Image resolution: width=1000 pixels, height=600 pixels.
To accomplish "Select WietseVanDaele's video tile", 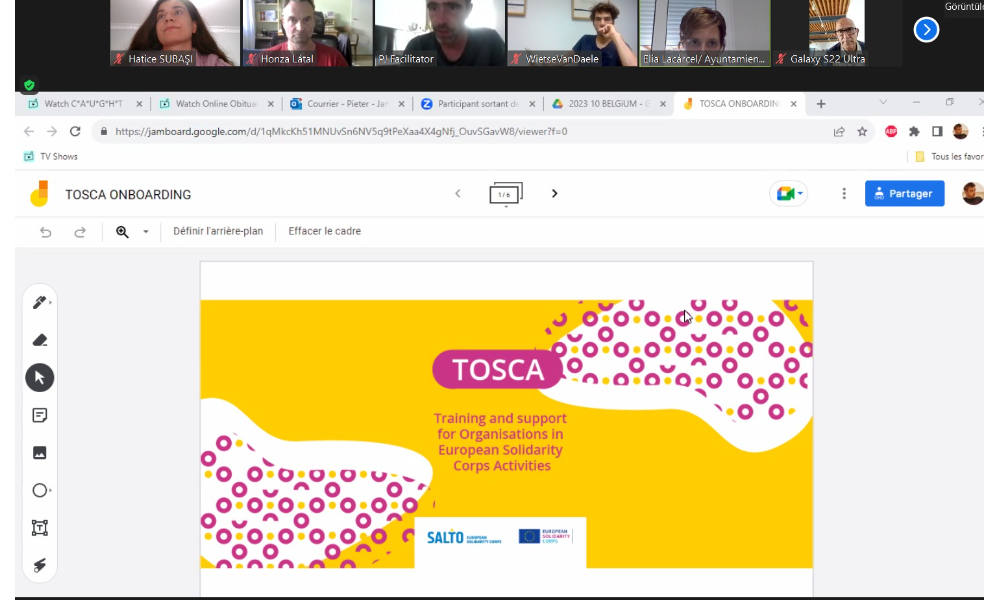I will [572, 33].
